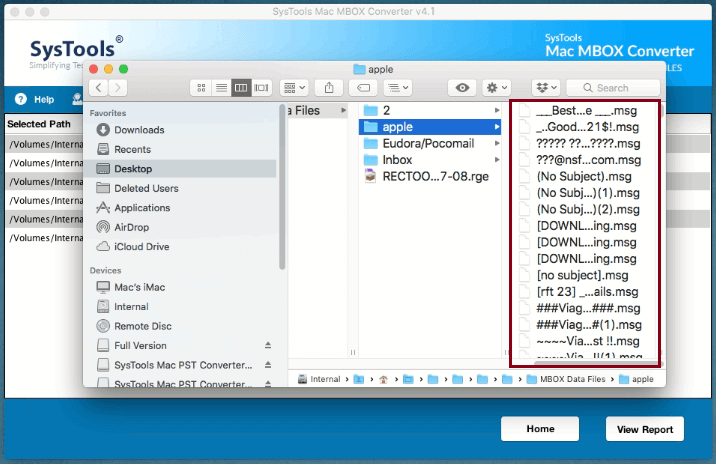Screen dimensions: 716x464
Task: Select the Eudora/Pocomail folder
Action: pos(430,143)
